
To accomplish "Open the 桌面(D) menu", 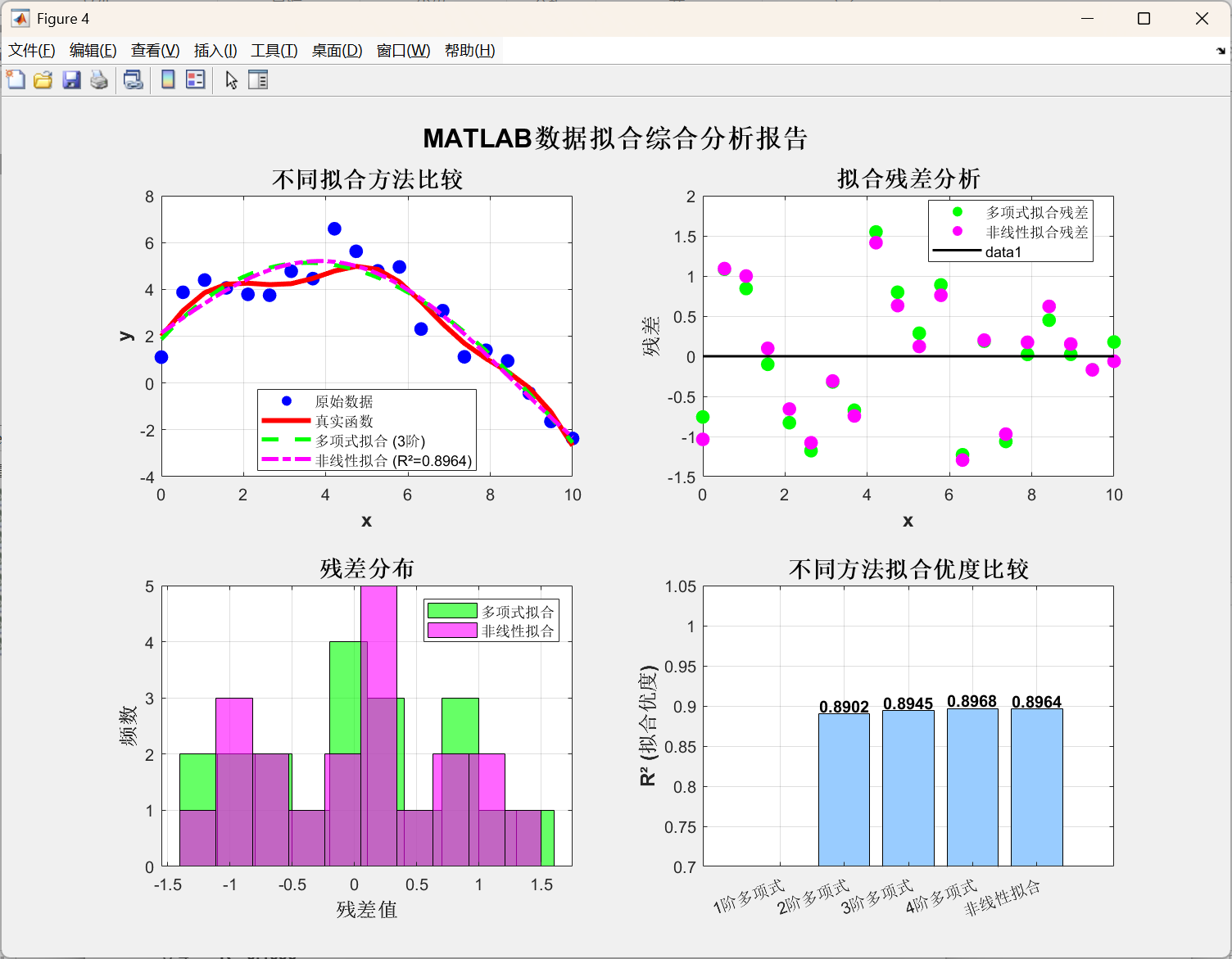I will (337, 51).
